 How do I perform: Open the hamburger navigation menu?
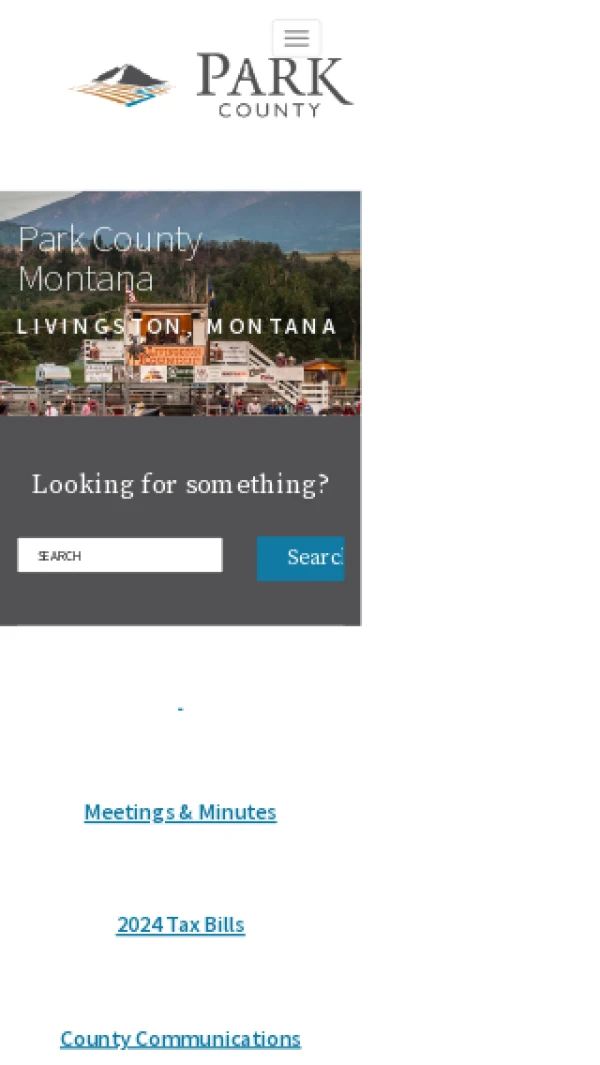pyautogui.click(x=296, y=38)
